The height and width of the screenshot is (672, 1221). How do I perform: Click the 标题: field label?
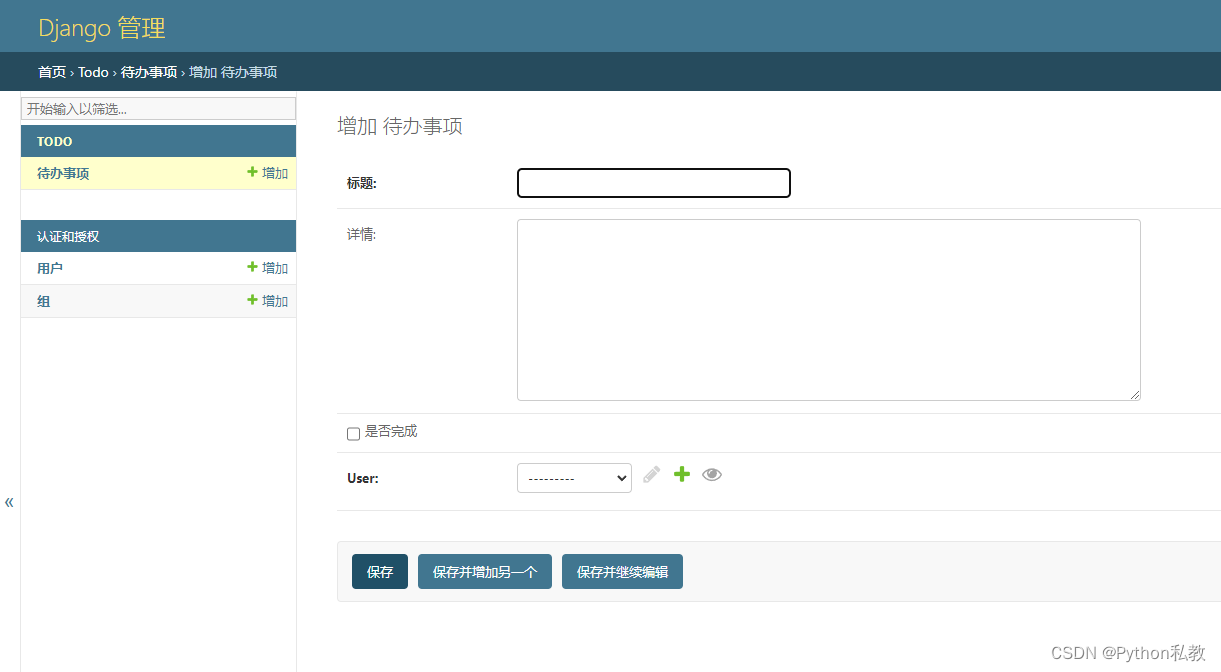pyautogui.click(x=362, y=183)
